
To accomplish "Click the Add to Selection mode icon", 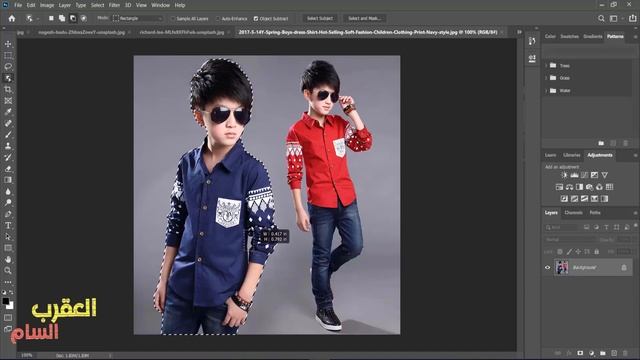I will (62, 18).
